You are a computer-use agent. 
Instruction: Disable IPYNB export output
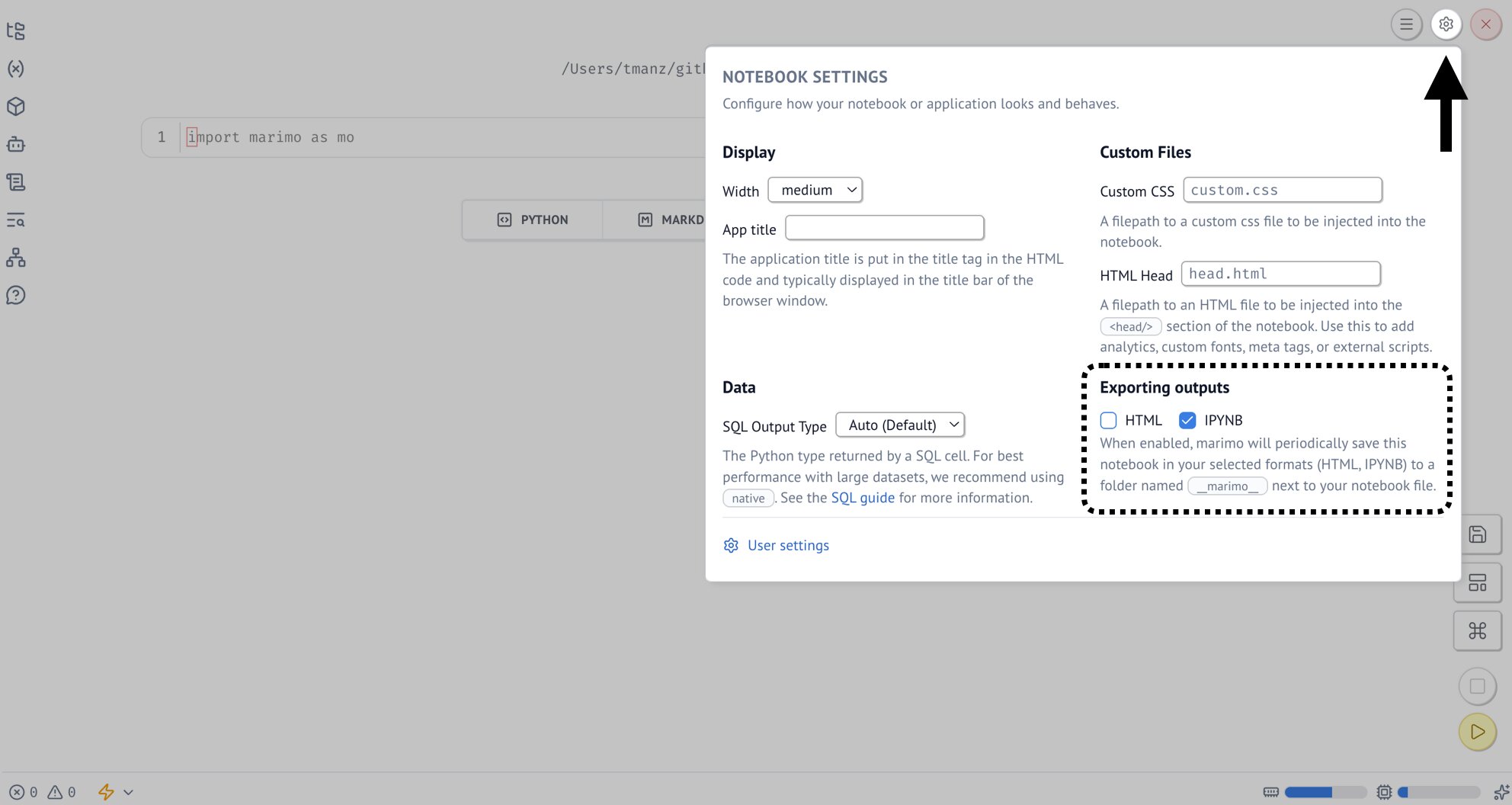pyautogui.click(x=1188, y=420)
